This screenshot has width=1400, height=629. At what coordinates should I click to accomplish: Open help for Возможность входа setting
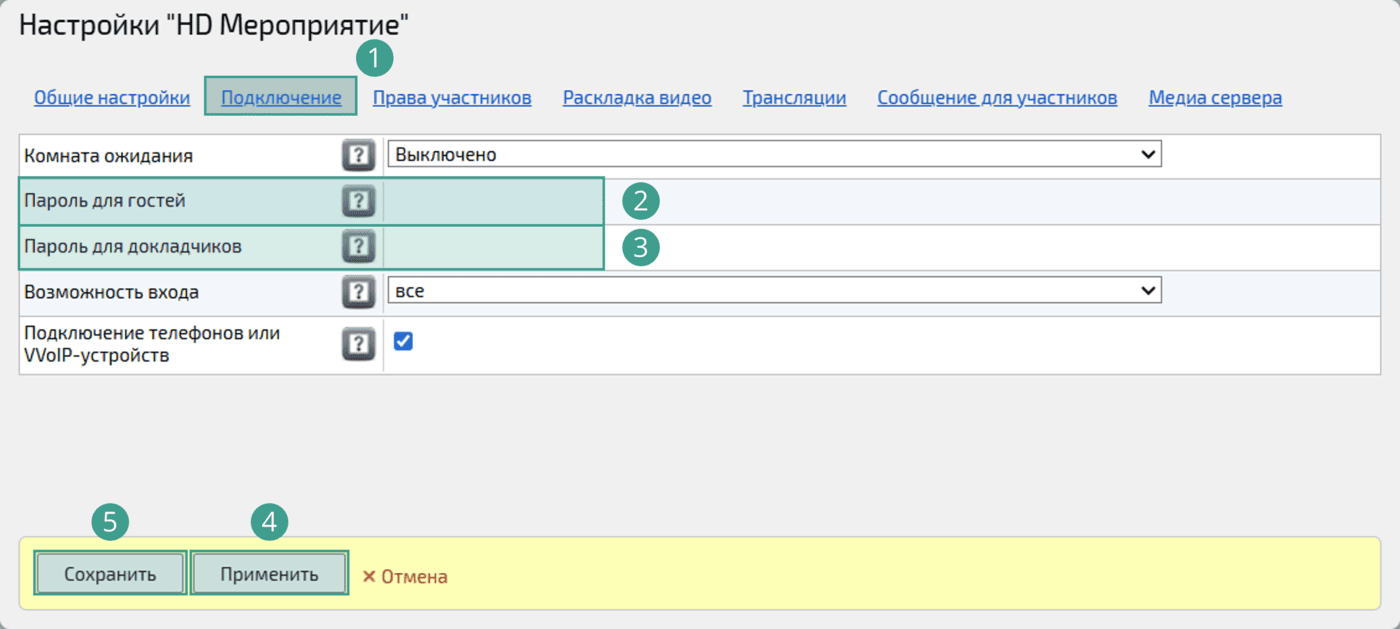358,292
